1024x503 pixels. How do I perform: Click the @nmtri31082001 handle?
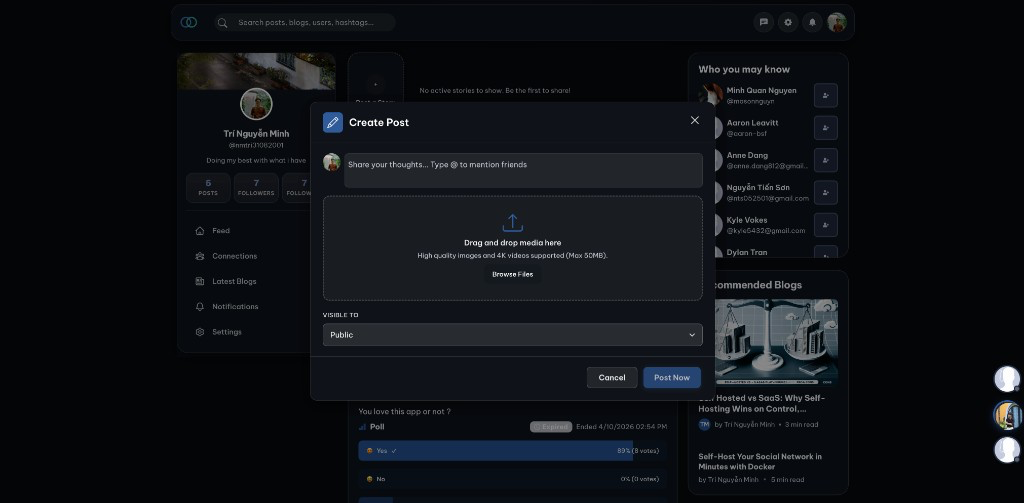coord(256,146)
